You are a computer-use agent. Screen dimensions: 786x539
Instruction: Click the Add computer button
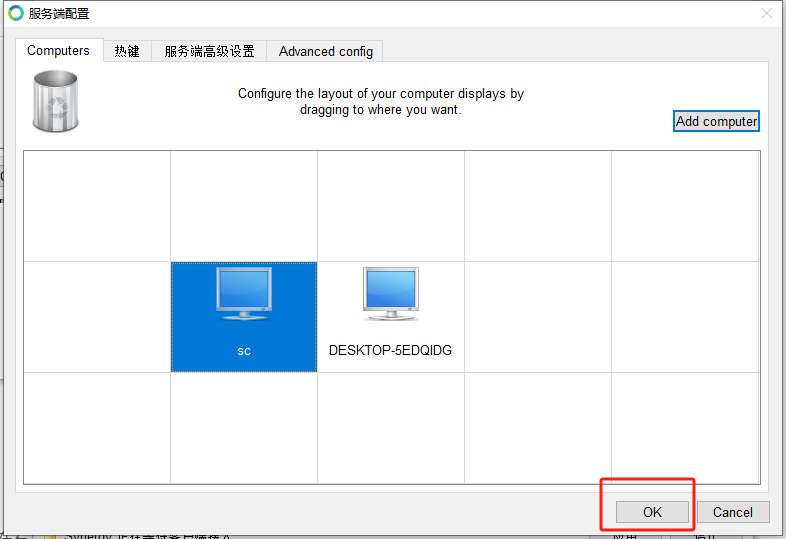tap(716, 121)
